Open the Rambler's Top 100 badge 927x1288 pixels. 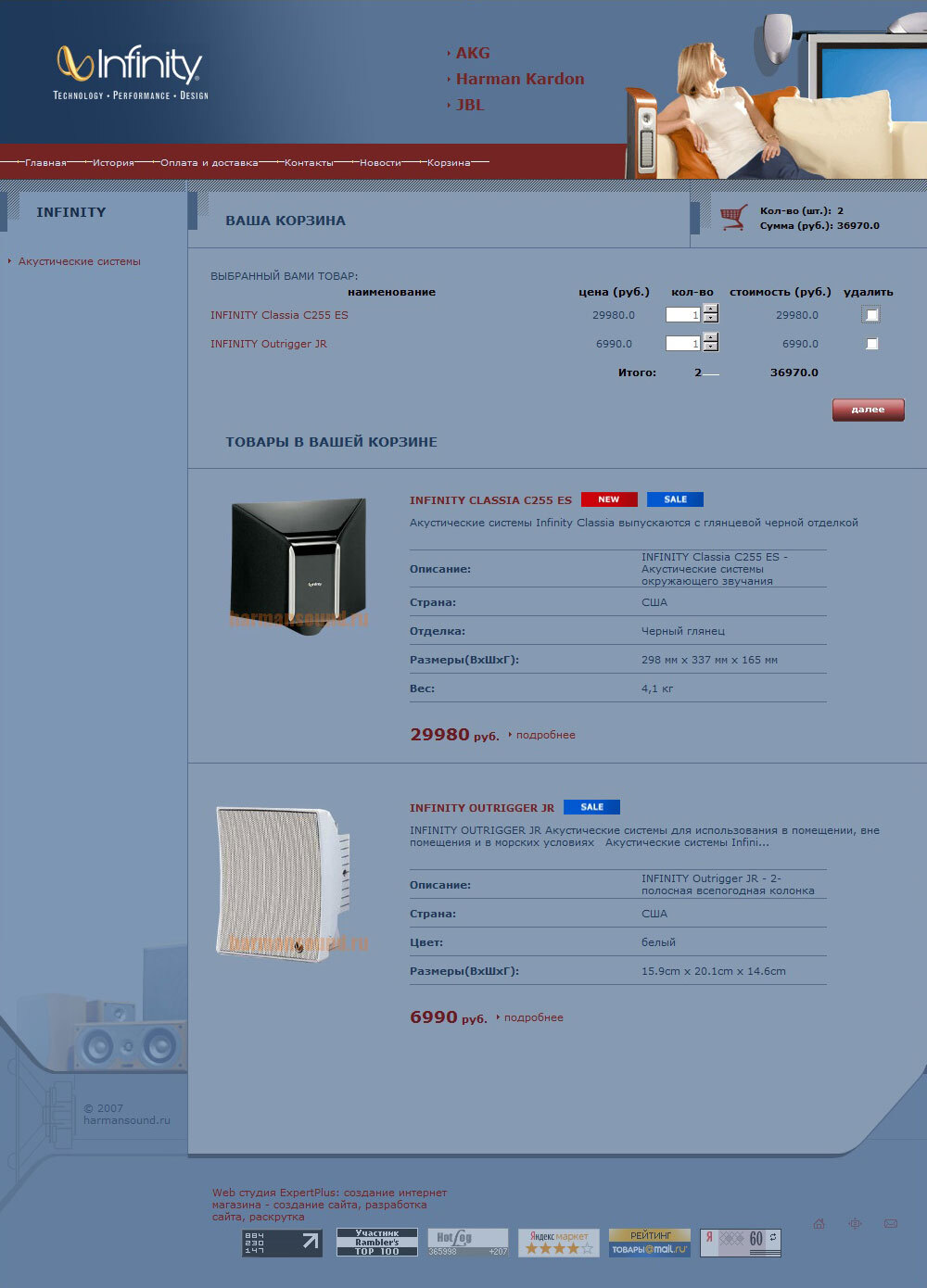(376, 1243)
